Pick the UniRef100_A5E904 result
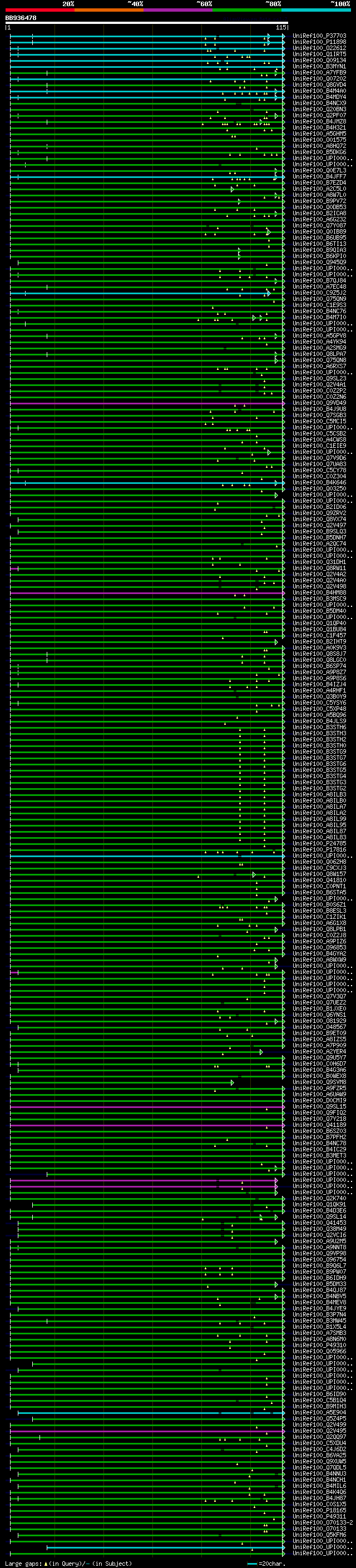Viewport: 356px width, 1568px height. coord(319,1412)
